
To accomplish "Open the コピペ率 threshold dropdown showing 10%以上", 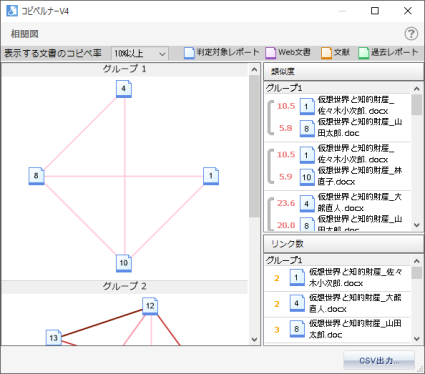I will 140,53.
